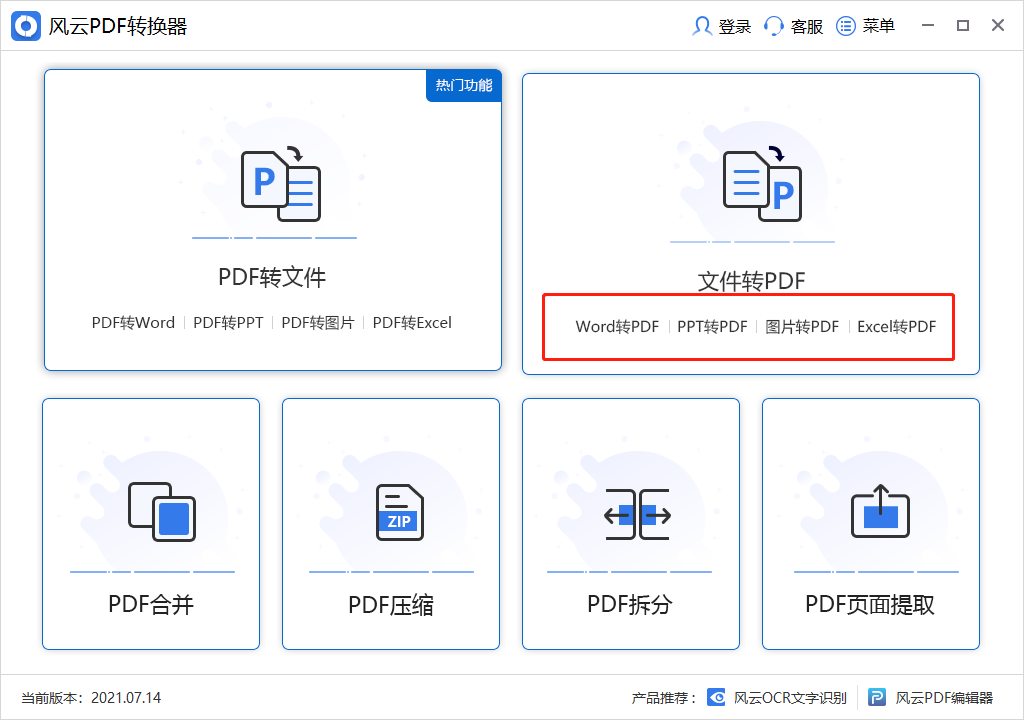Click the 文件转PDF title text

[x=751, y=282]
